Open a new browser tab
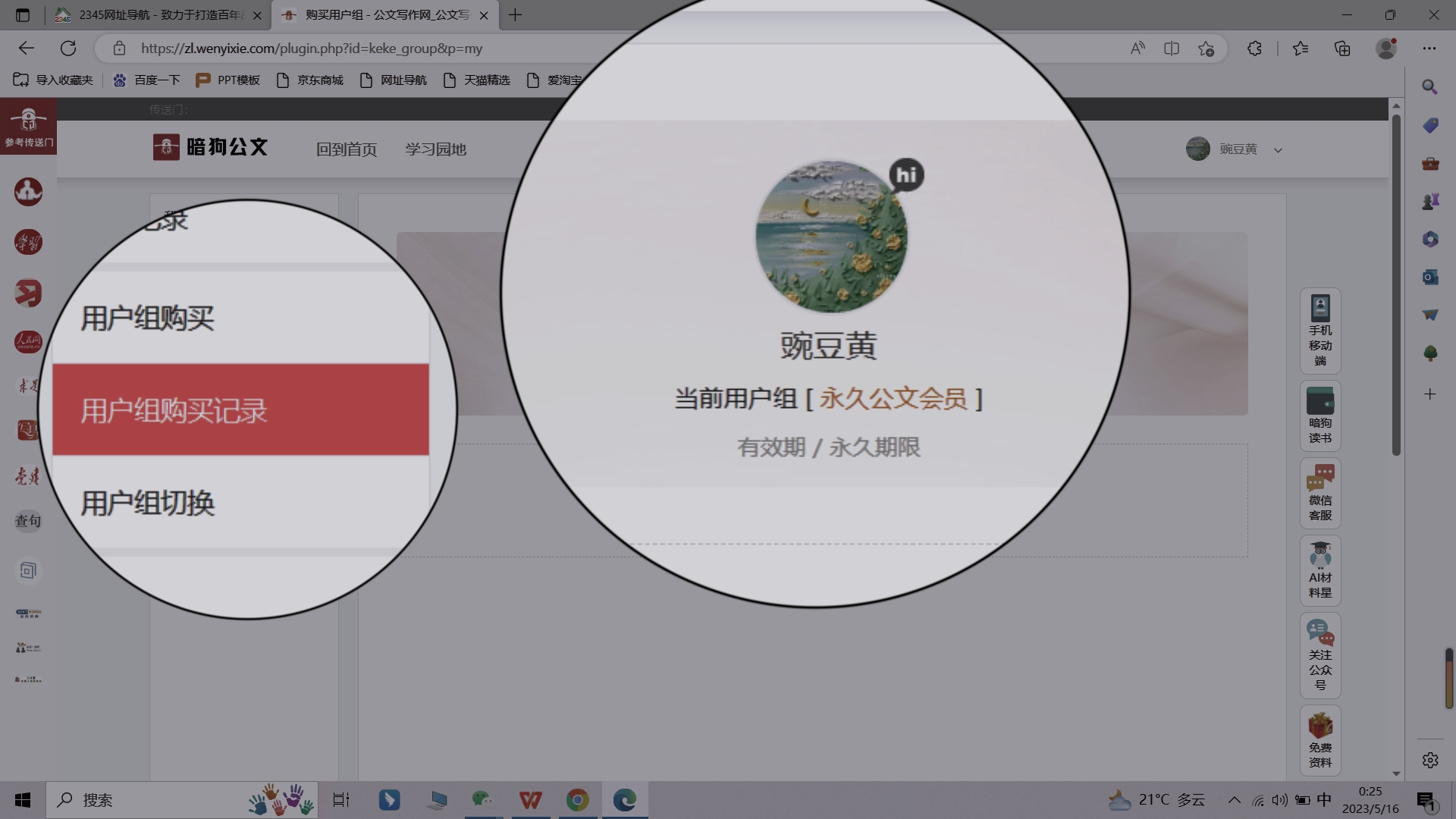Screen dimensions: 1456x819 [x=515, y=15]
